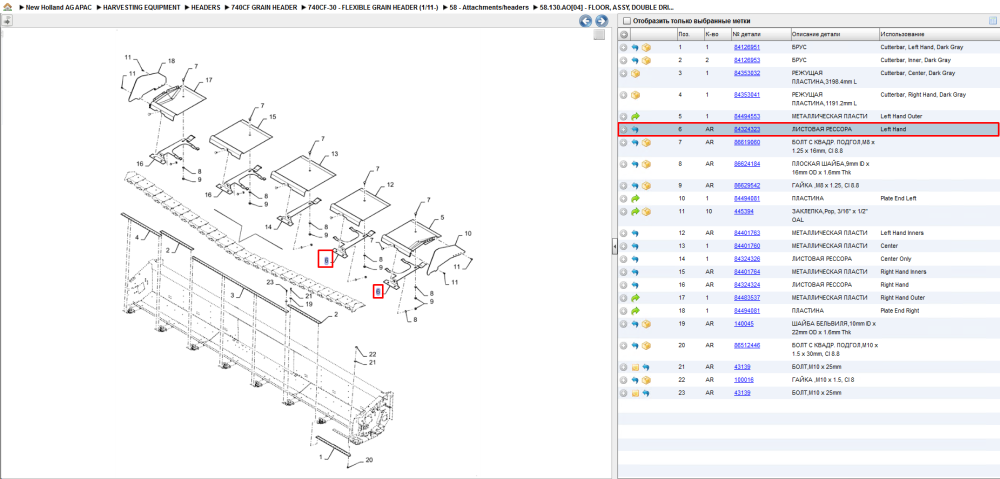Click the plus circle for row 5
Screen dimensions: 1000x479
click(624, 117)
